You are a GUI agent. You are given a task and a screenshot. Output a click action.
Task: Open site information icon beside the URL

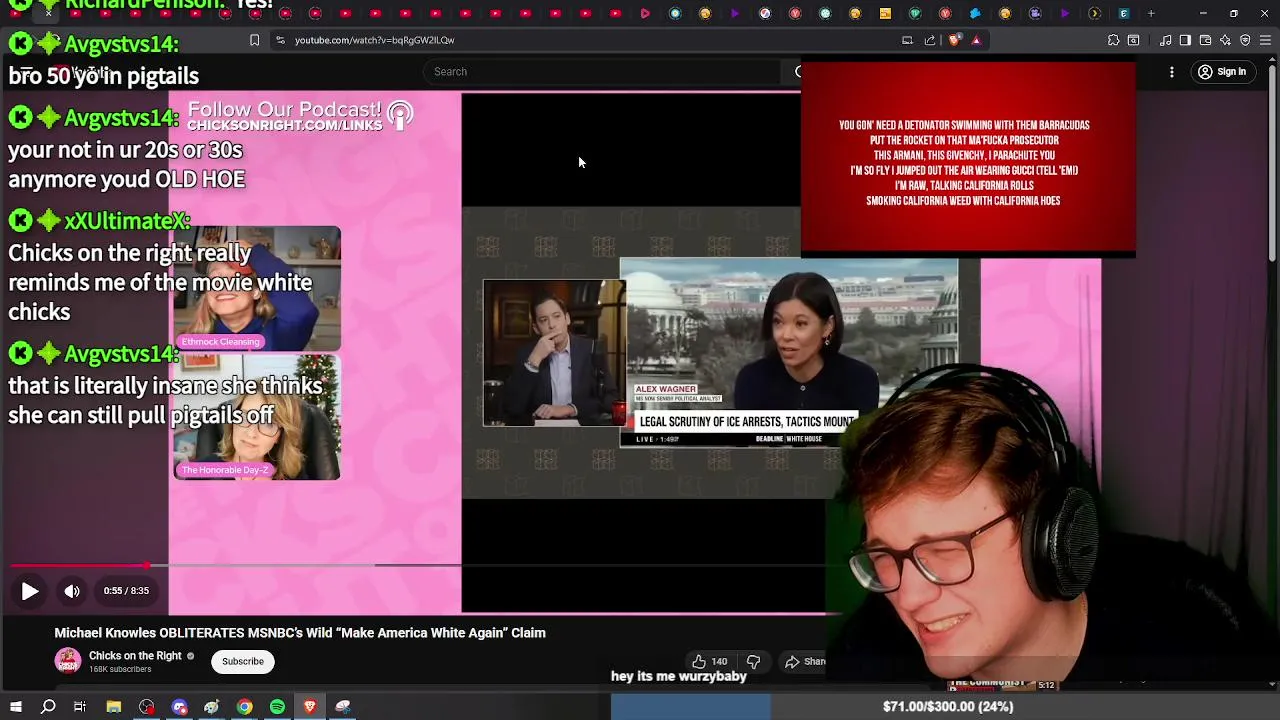[x=280, y=40]
